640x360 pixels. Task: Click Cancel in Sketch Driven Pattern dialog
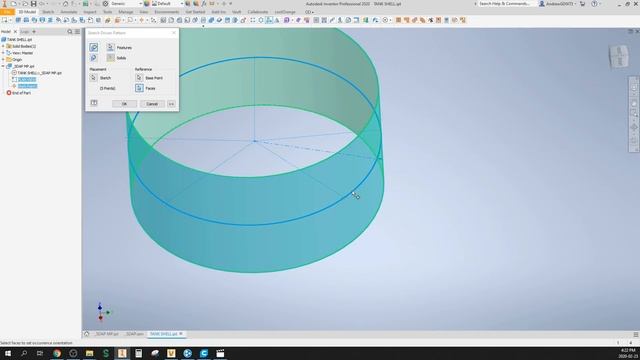[x=152, y=104]
